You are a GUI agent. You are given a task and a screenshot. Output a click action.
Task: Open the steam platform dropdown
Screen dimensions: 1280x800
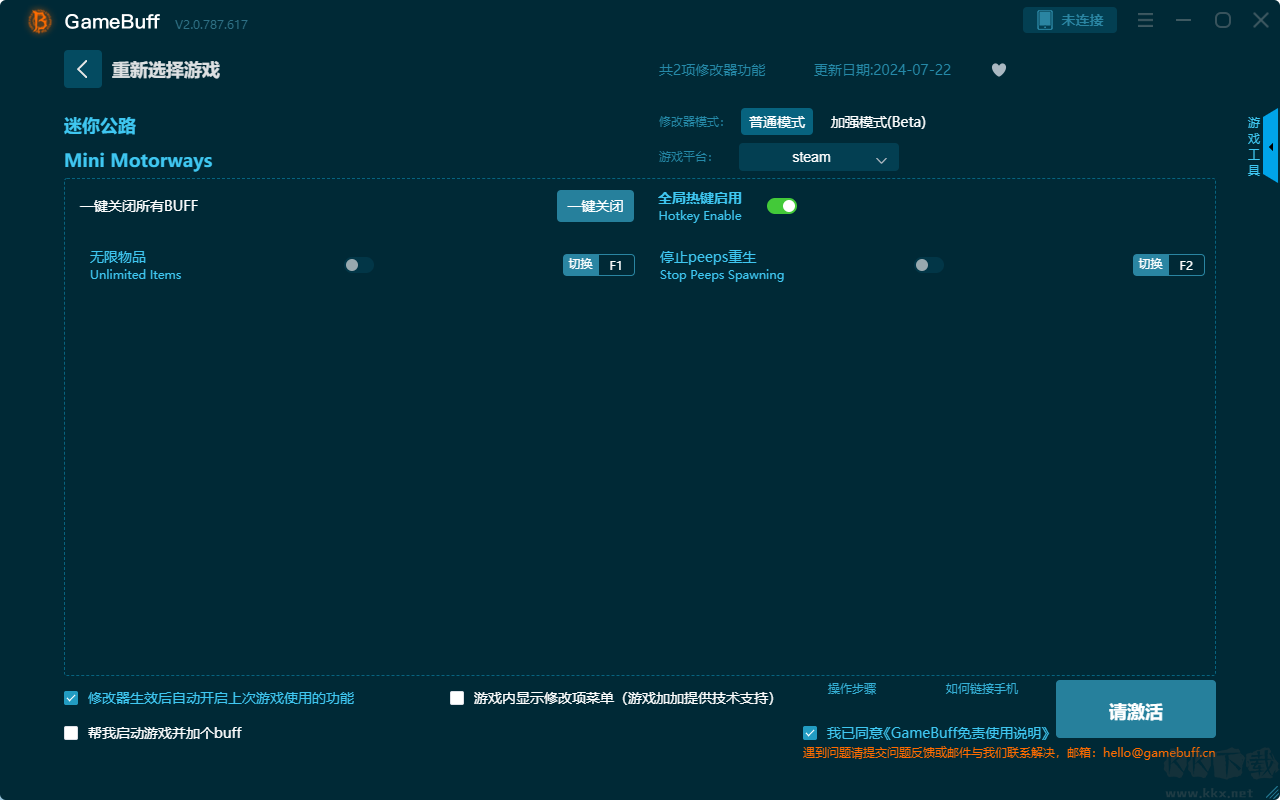[x=818, y=157]
